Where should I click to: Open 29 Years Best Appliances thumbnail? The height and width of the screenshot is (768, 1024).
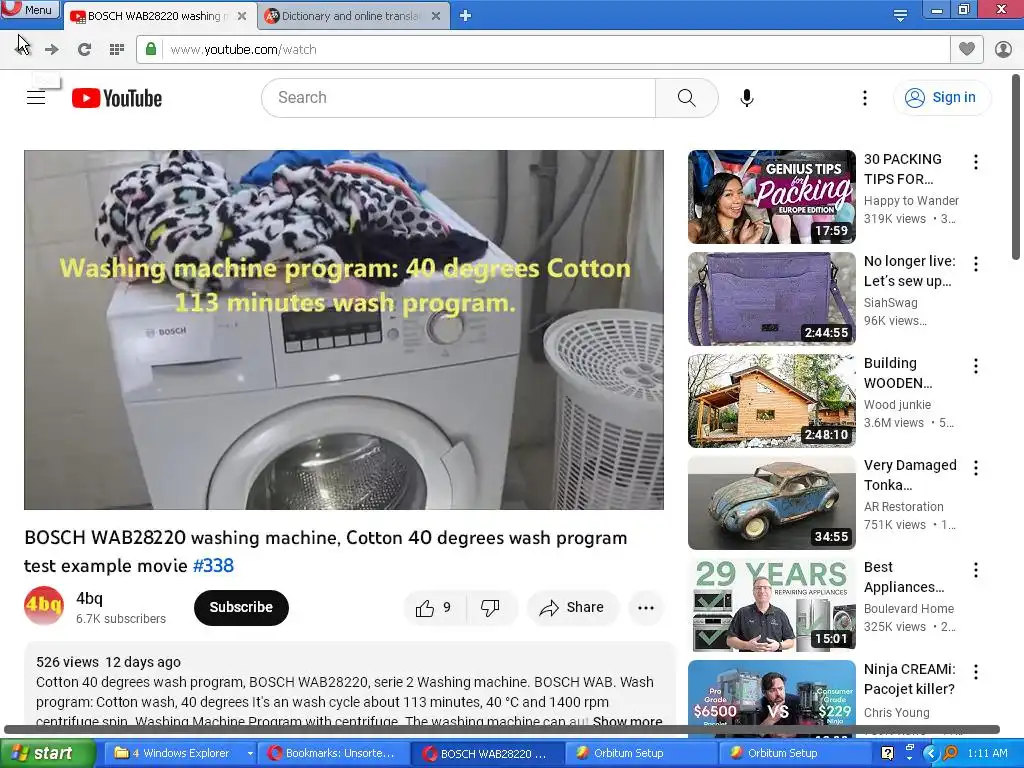[771, 605]
